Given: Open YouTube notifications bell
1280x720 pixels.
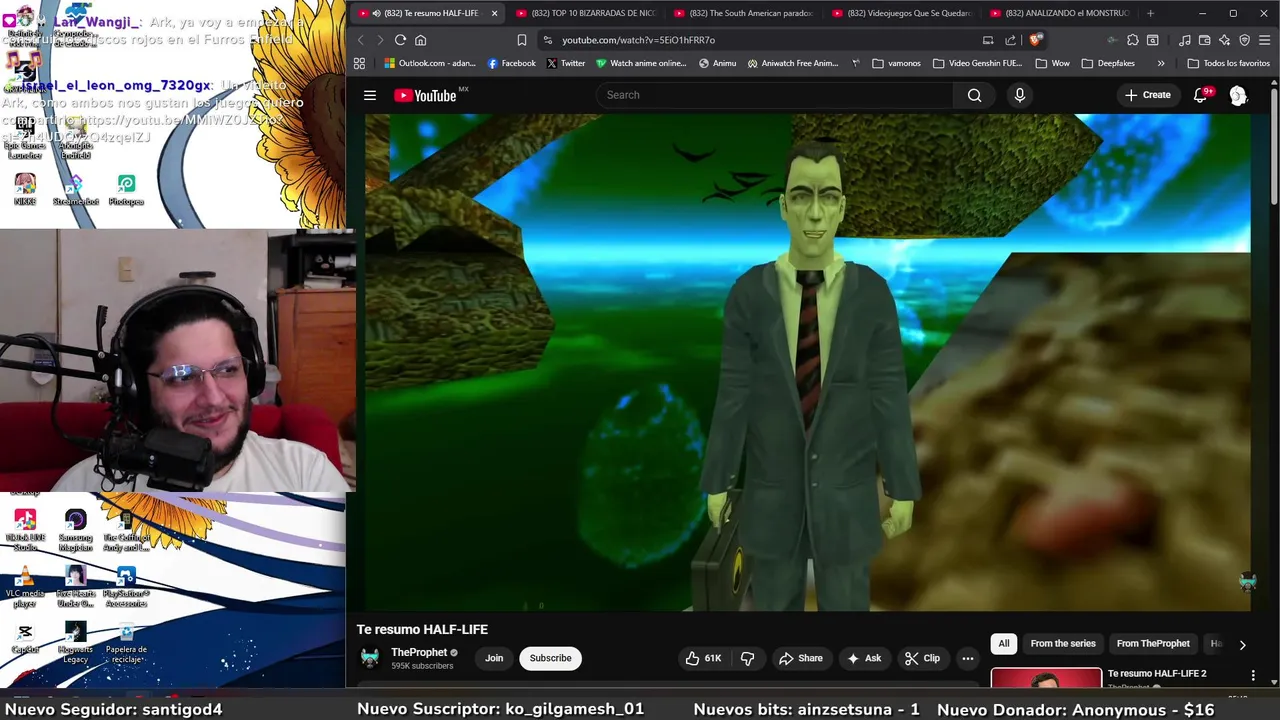Looking at the screenshot, I should [x=1201, y=95].
